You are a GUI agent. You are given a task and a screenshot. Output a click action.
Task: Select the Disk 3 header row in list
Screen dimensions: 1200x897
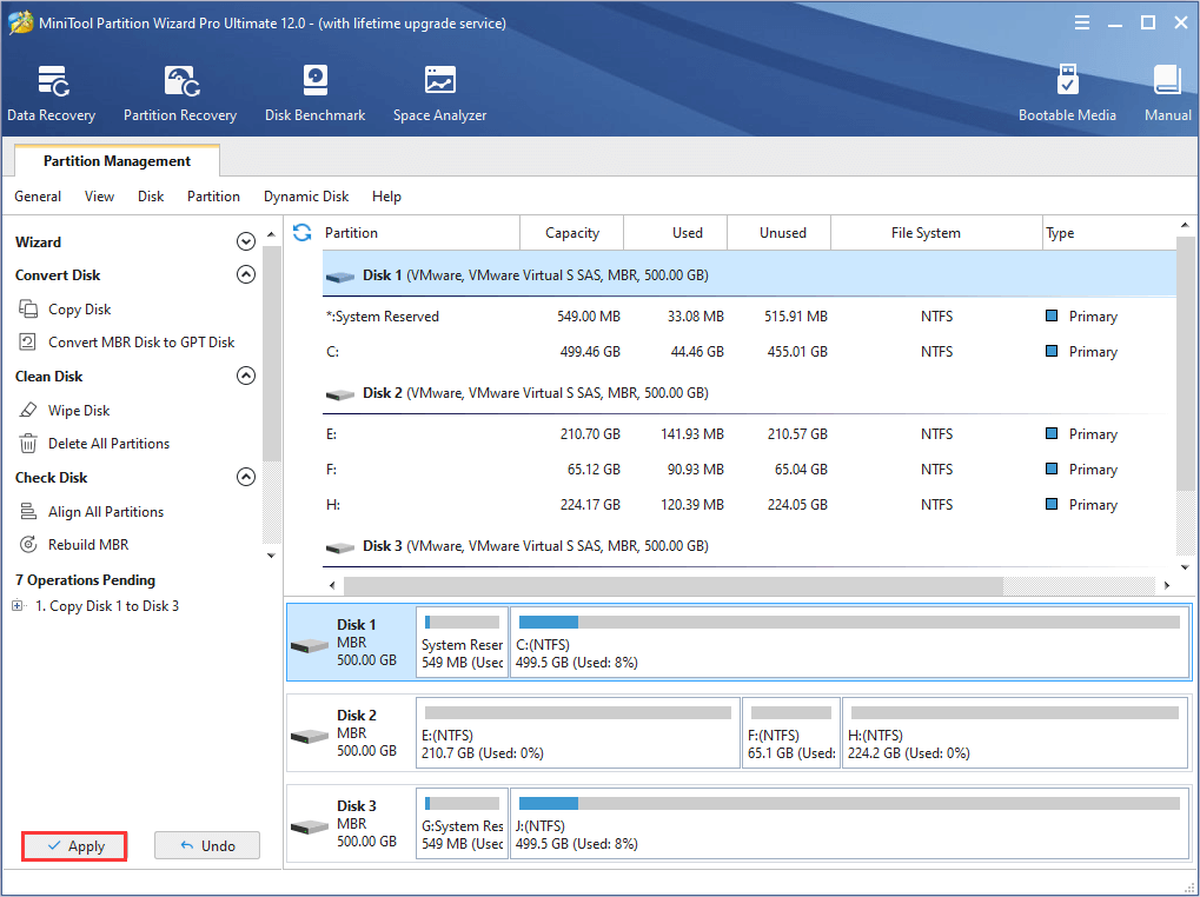point(749,546)
